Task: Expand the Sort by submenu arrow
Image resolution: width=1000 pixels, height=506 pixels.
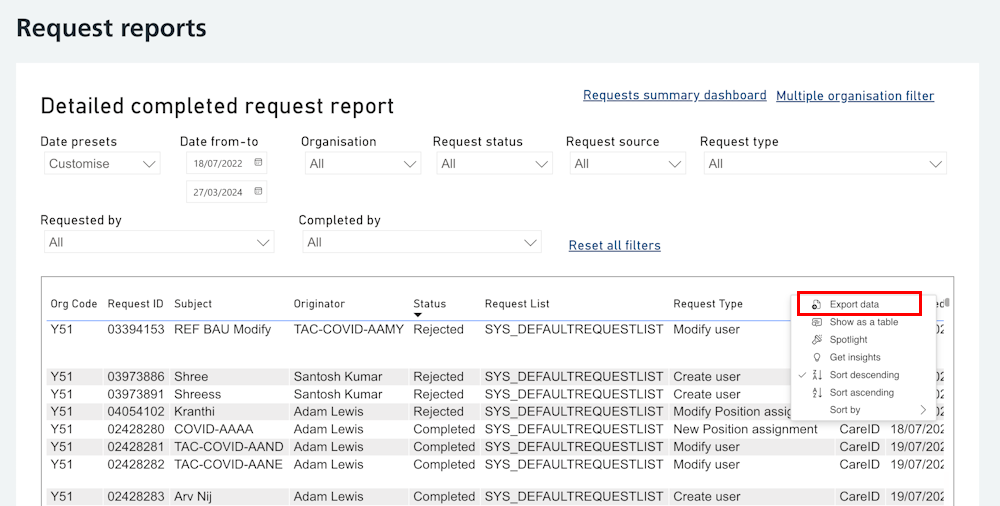Action: [923, 410]
